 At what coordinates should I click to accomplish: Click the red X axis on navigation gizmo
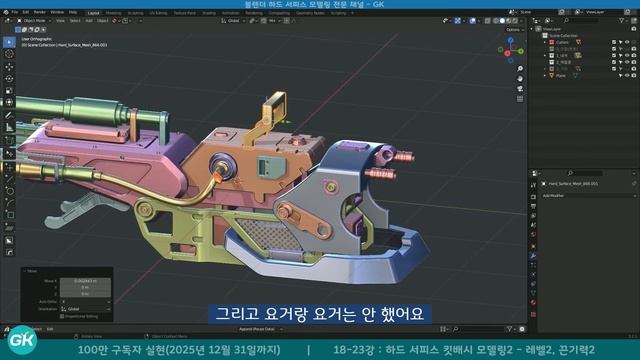(x=507, y=53)
